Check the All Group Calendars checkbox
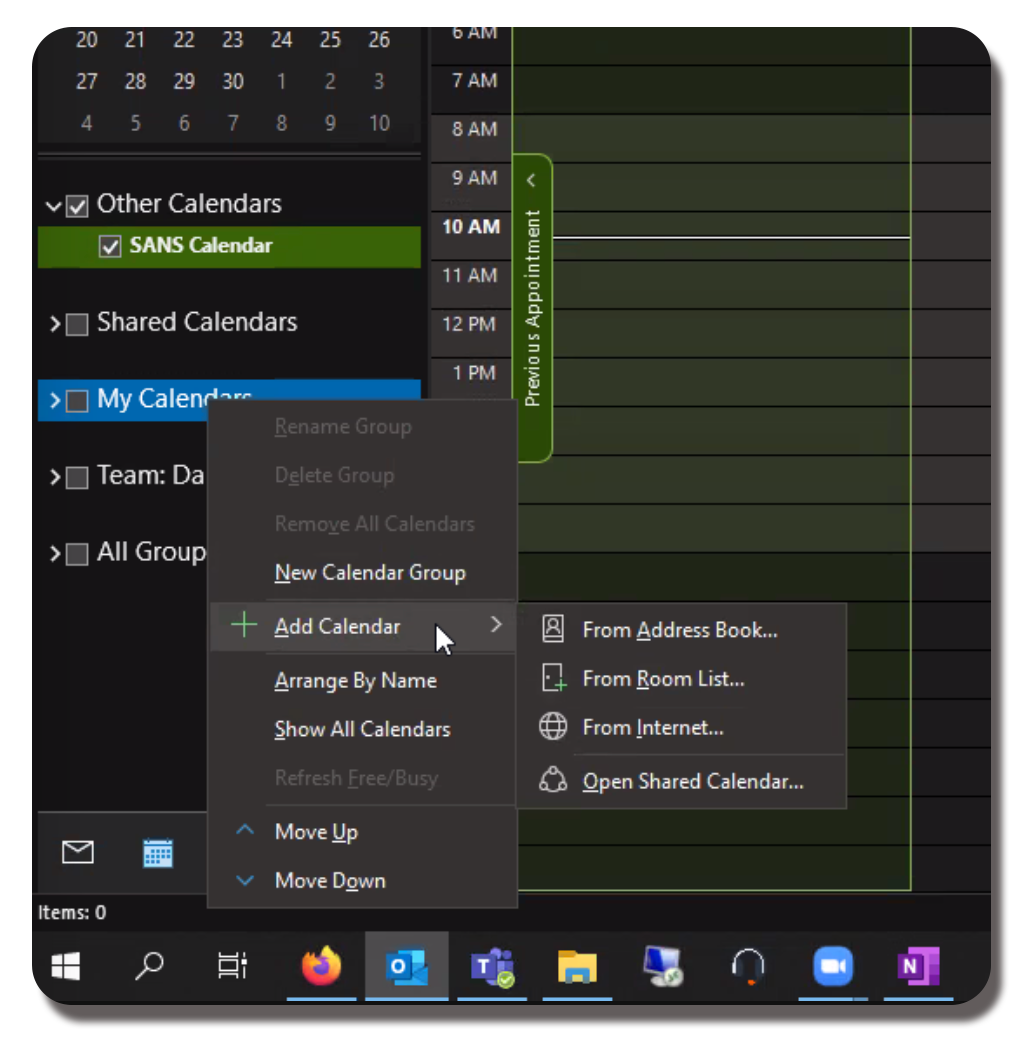The height and width of the screenshot is (1047, 1036). point(77,554)
